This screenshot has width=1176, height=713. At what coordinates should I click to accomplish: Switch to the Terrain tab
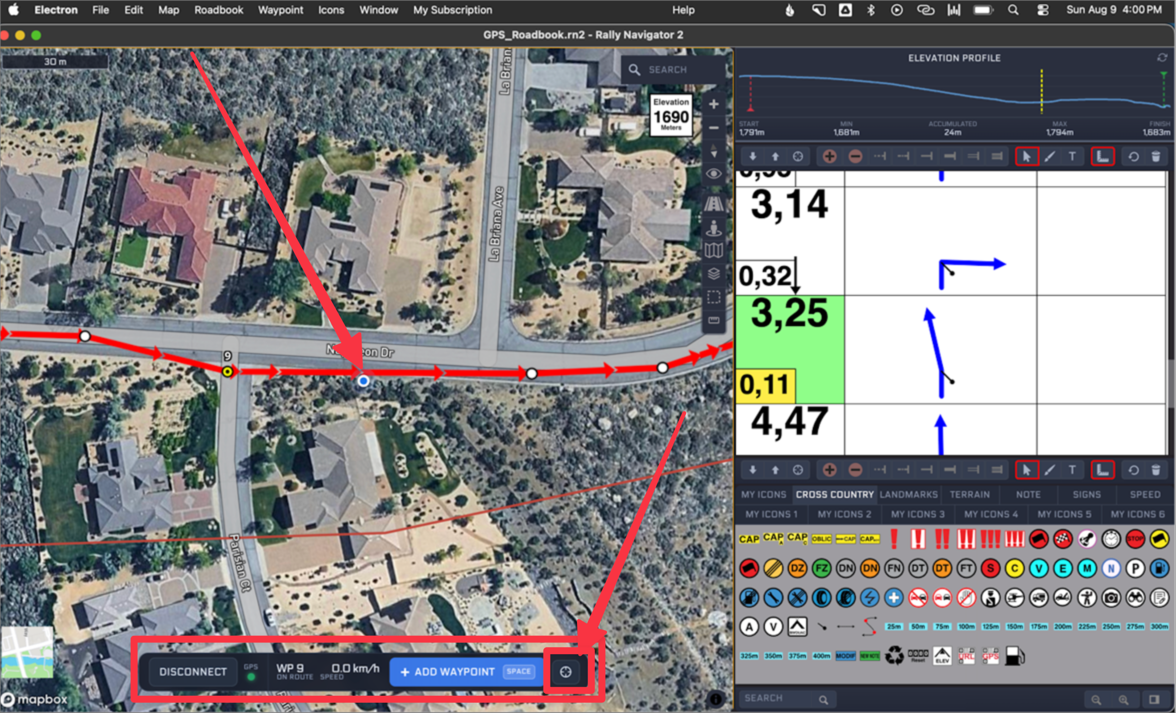(970, 495)
